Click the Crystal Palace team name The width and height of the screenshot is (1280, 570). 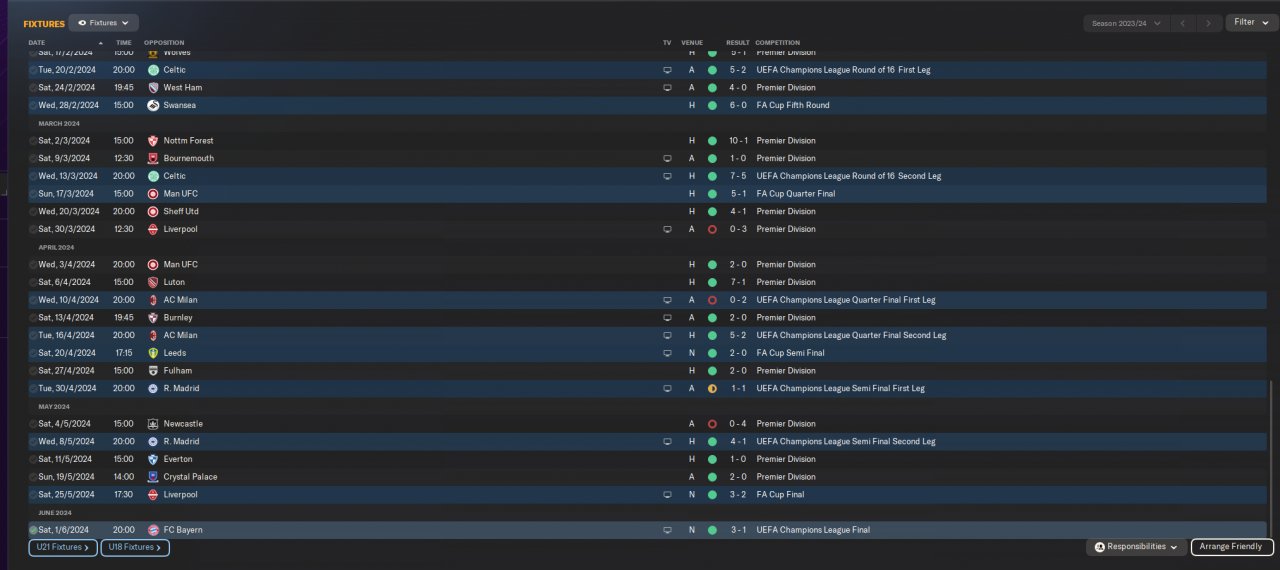(190, 477)
